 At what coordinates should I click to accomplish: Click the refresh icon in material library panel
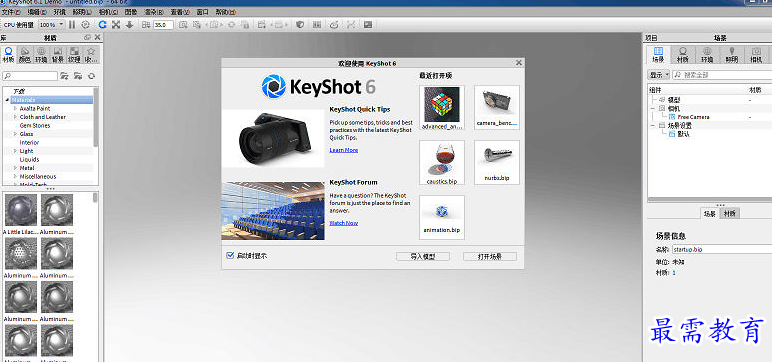click(x=91, y=76)
